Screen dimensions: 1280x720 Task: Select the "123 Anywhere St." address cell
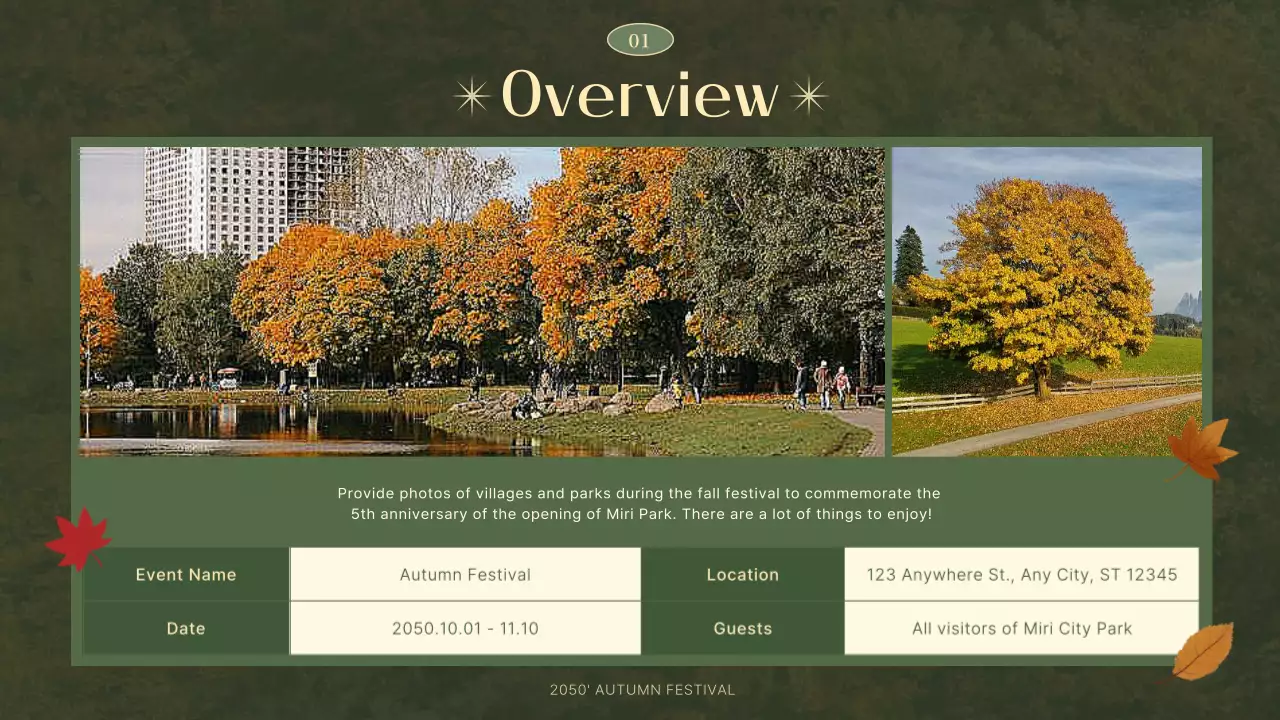(1021, 574)
